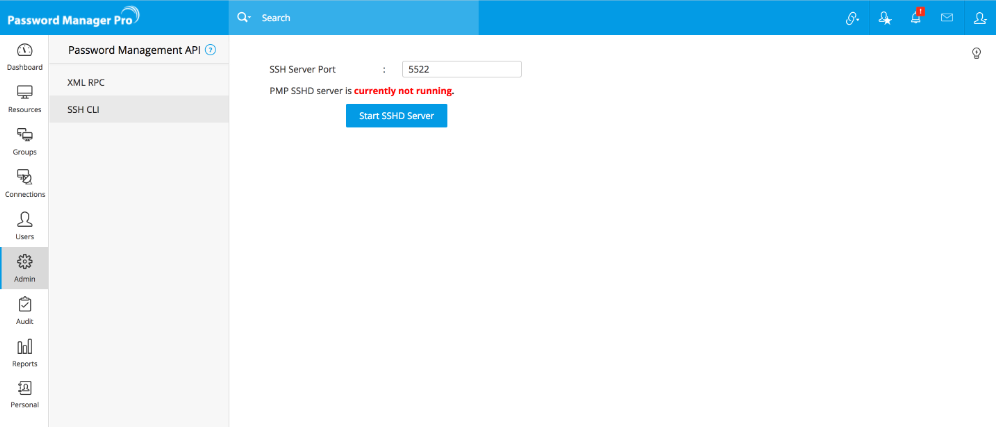Click into the SSH Server Port field
This screenshot has width=996, height=427.
[462, 69]
